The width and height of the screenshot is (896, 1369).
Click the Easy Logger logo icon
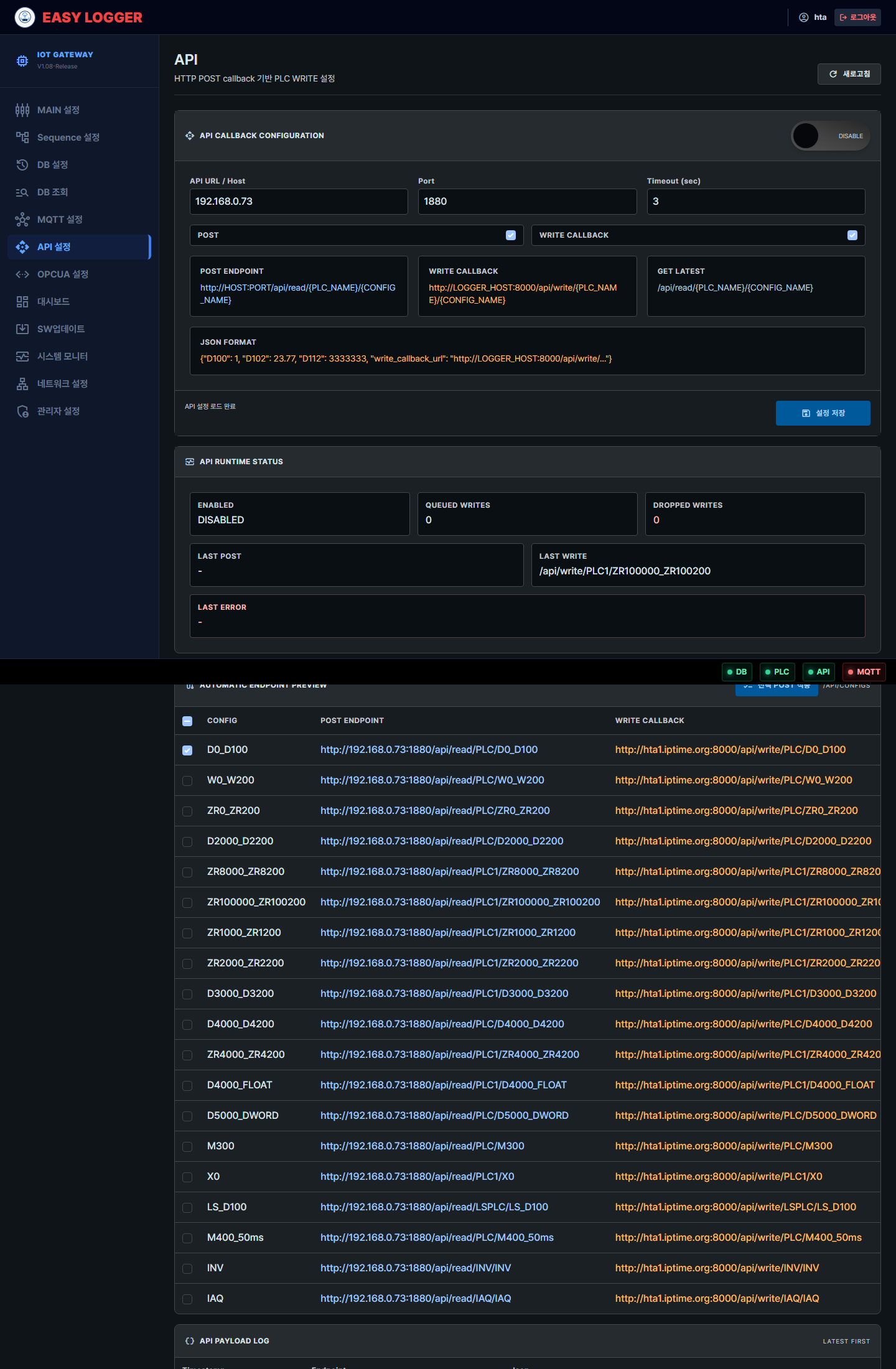tap(25, 17)
